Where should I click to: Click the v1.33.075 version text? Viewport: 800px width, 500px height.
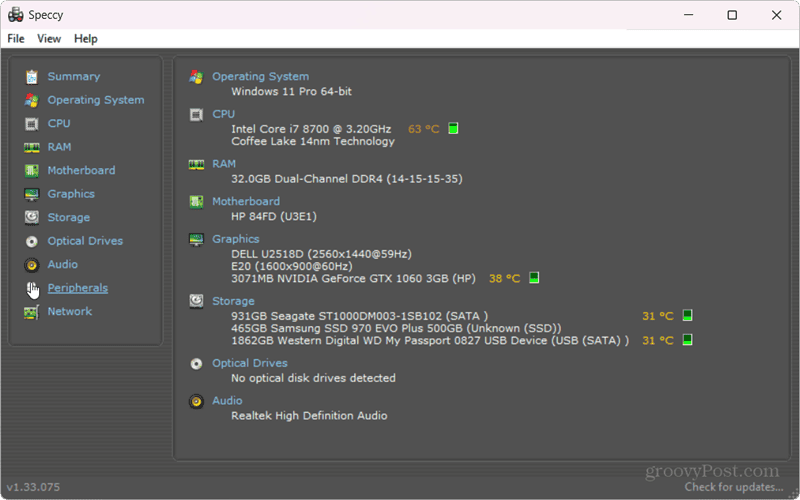point(33,487)
